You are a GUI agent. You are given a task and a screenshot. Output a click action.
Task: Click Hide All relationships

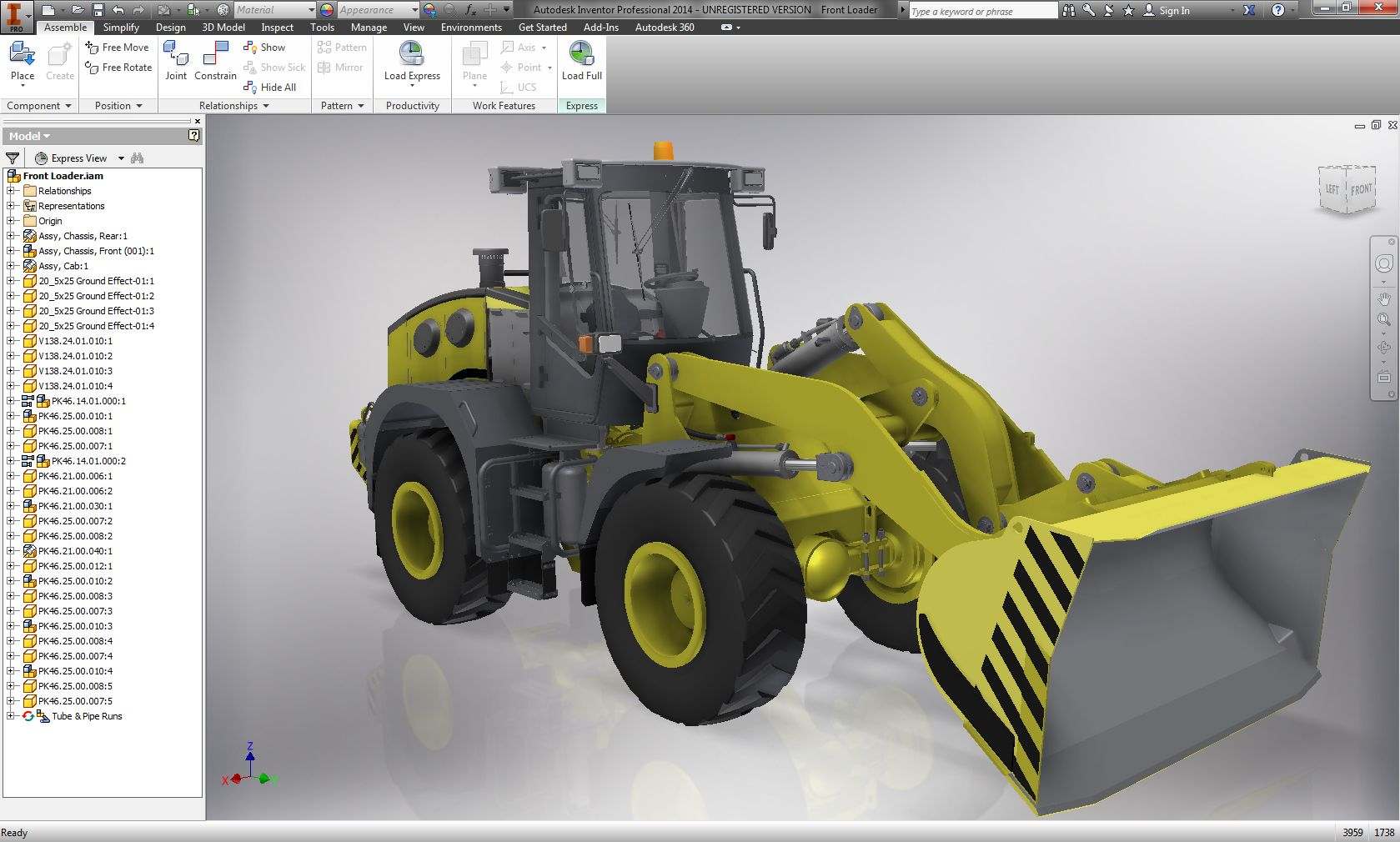point(269,88)
